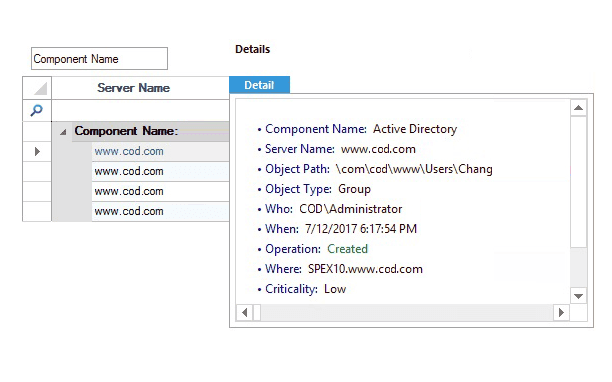Collapse the Component Name group
The height and width of the screenshot is (382, 612).
63,132
